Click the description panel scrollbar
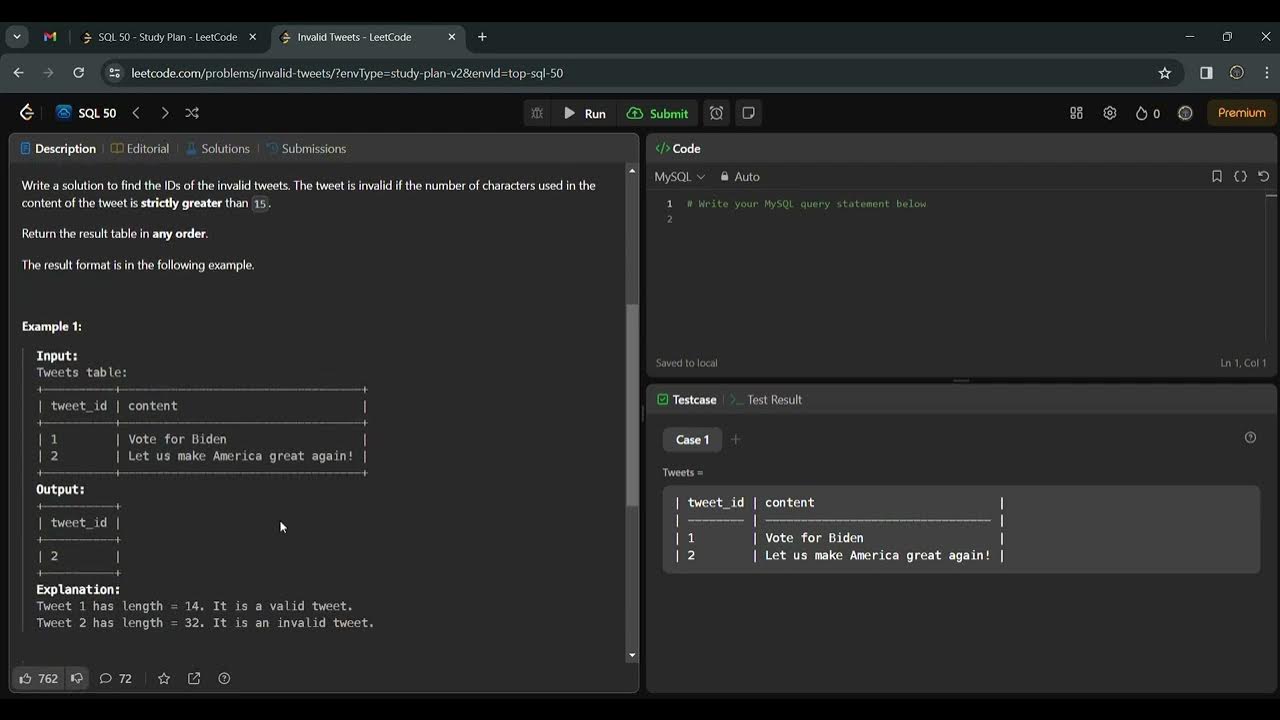 click(632, 406)
